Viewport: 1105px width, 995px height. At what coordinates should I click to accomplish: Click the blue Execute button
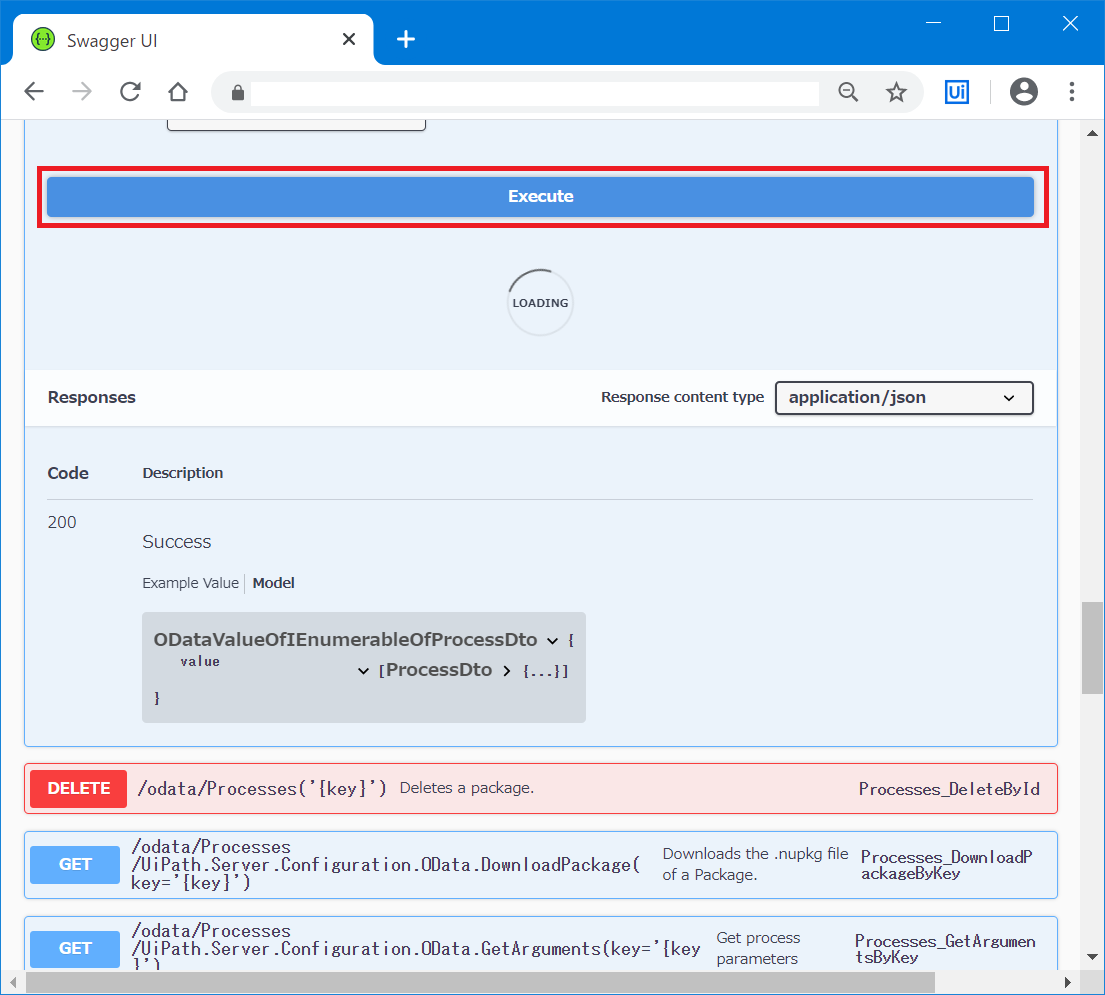click(x=540, y=197)
